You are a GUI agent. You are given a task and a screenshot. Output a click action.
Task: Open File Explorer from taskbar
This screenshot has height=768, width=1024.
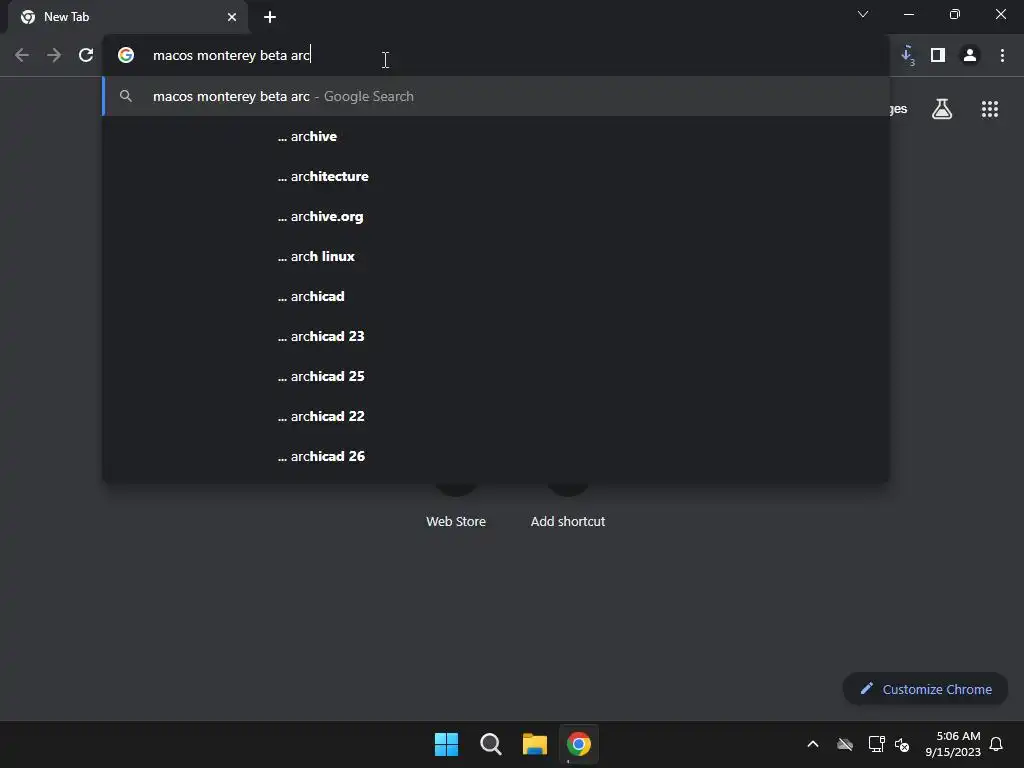click(535, 744)
